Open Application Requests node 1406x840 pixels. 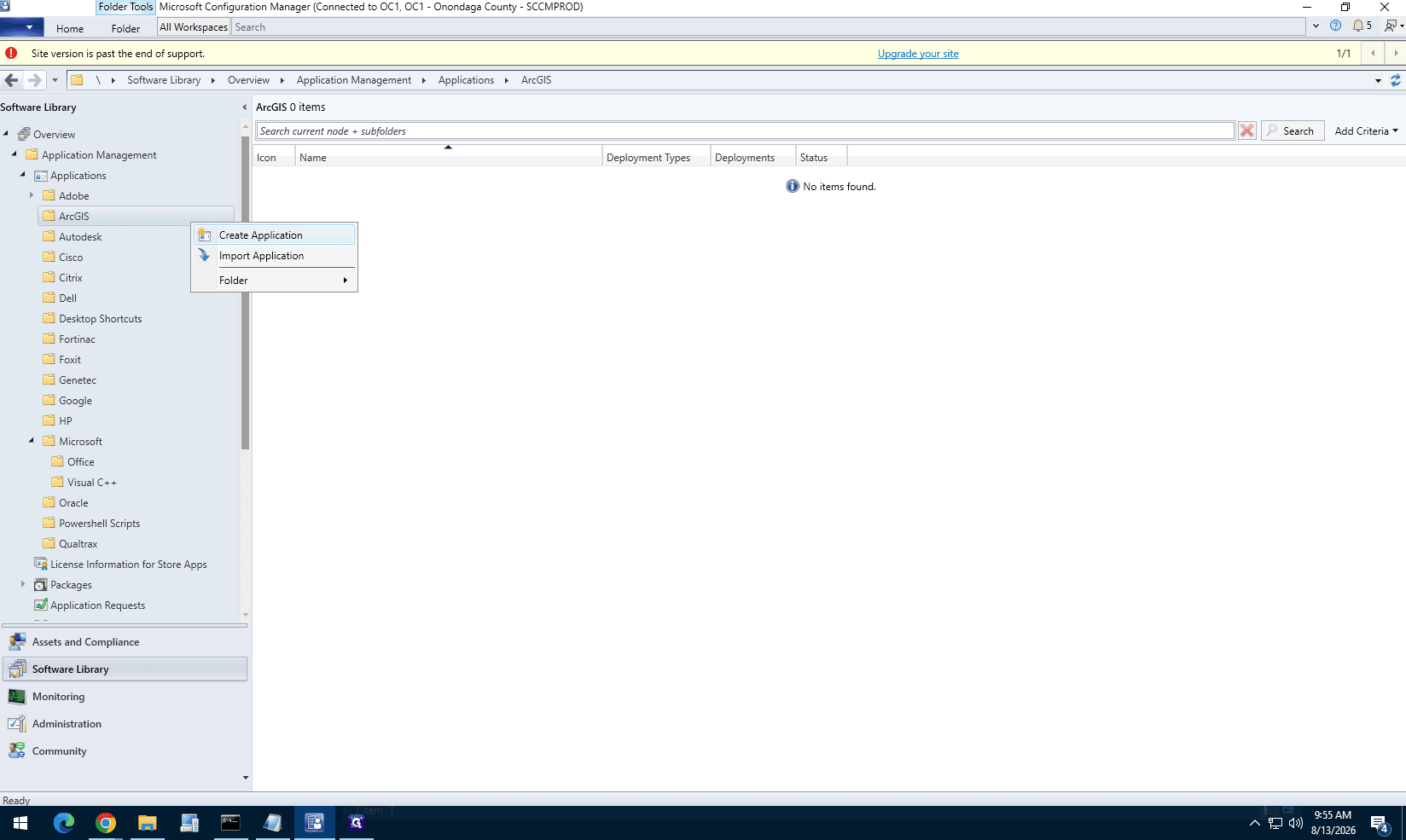(x=97, y=605)
